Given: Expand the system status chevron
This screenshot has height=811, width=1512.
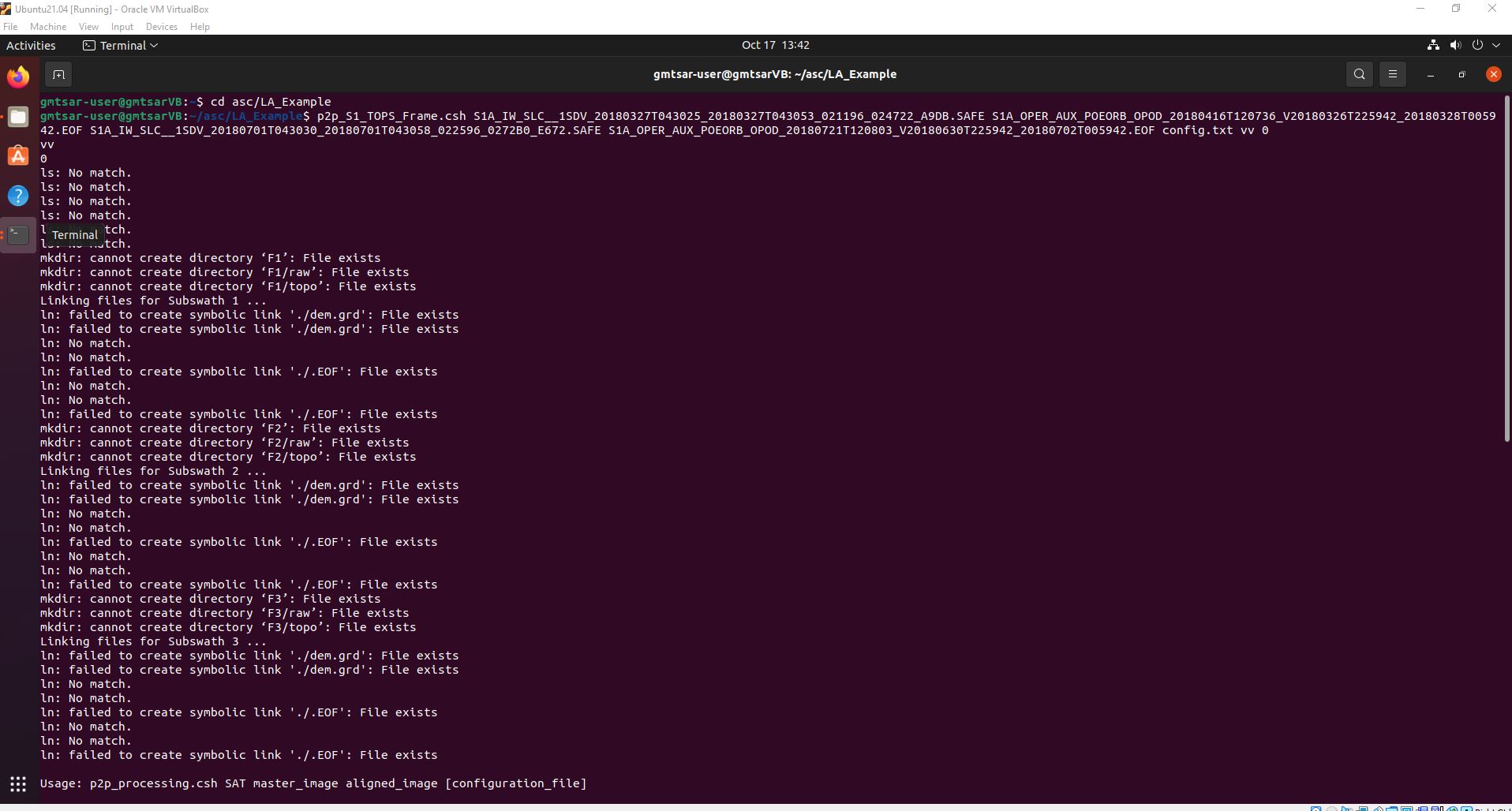Looking at the screenshot, I should click(x=1497, y=45).
